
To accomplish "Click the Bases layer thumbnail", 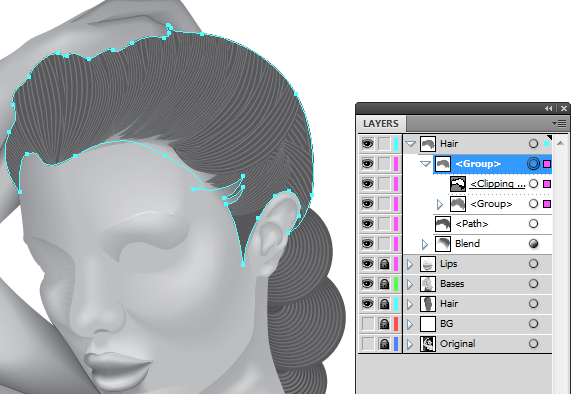I will coord(428,284).
